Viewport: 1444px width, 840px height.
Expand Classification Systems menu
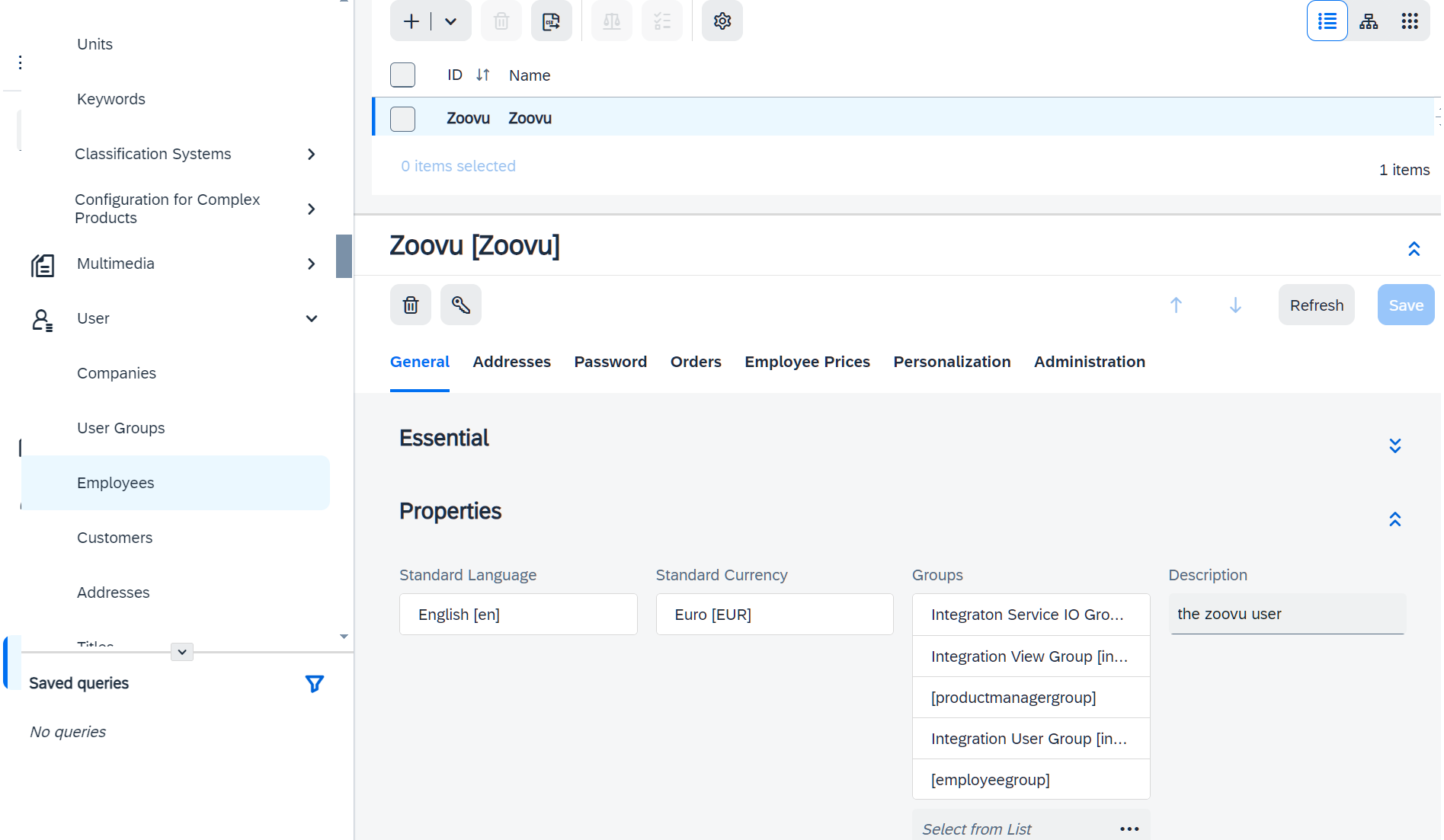(x=311, y=155)
